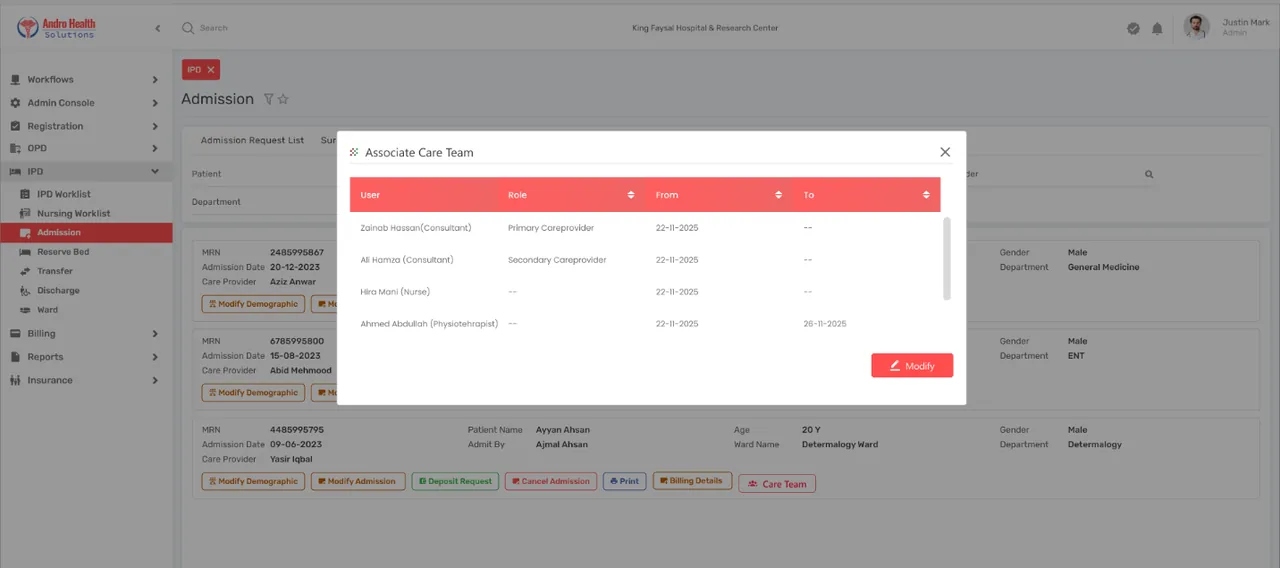
Task: Modify Demographic for MRN 4485995795
Action: pyautogui.click(x=253, y=481)
